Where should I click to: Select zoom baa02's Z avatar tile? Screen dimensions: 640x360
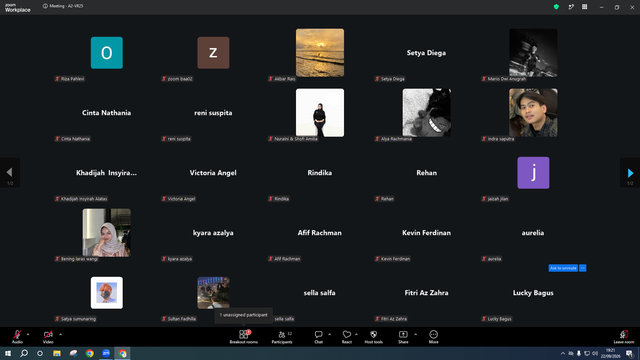click(x=213, y=53)
